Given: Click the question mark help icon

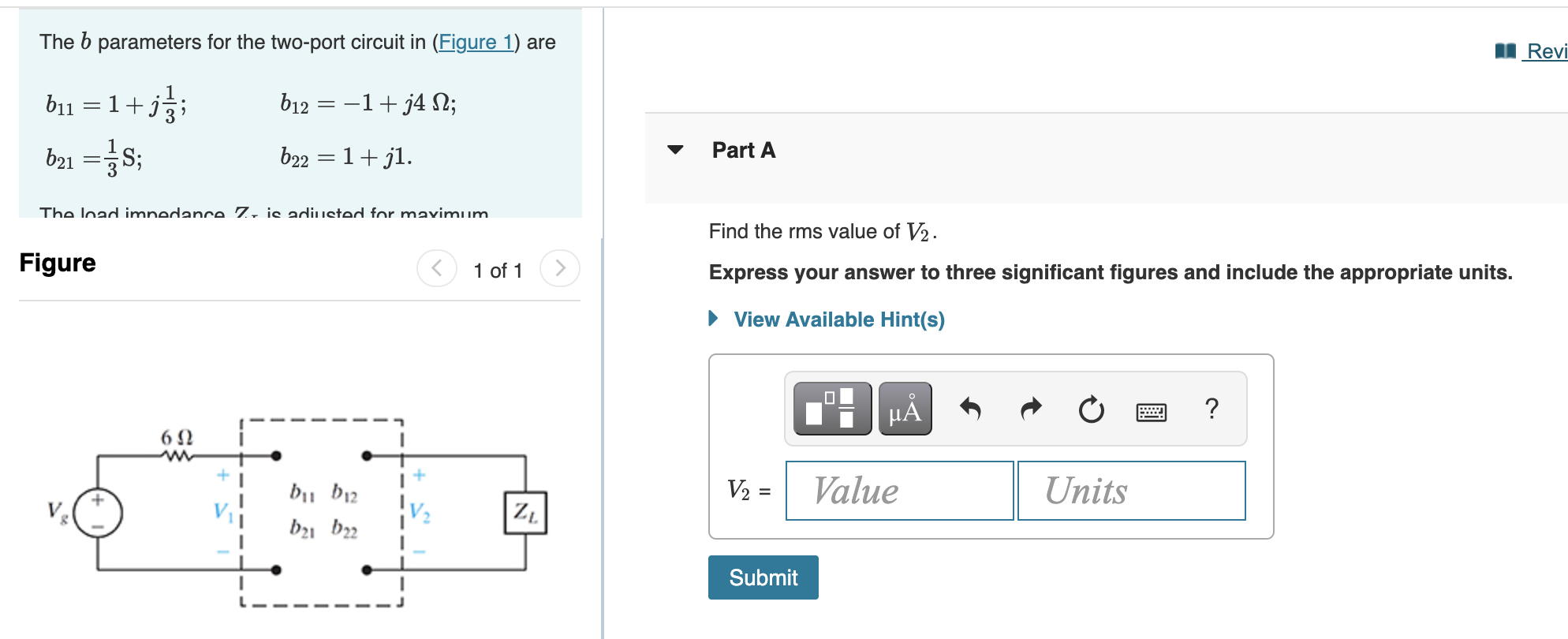Looking at the screenshot, I should click(1211, 409).
